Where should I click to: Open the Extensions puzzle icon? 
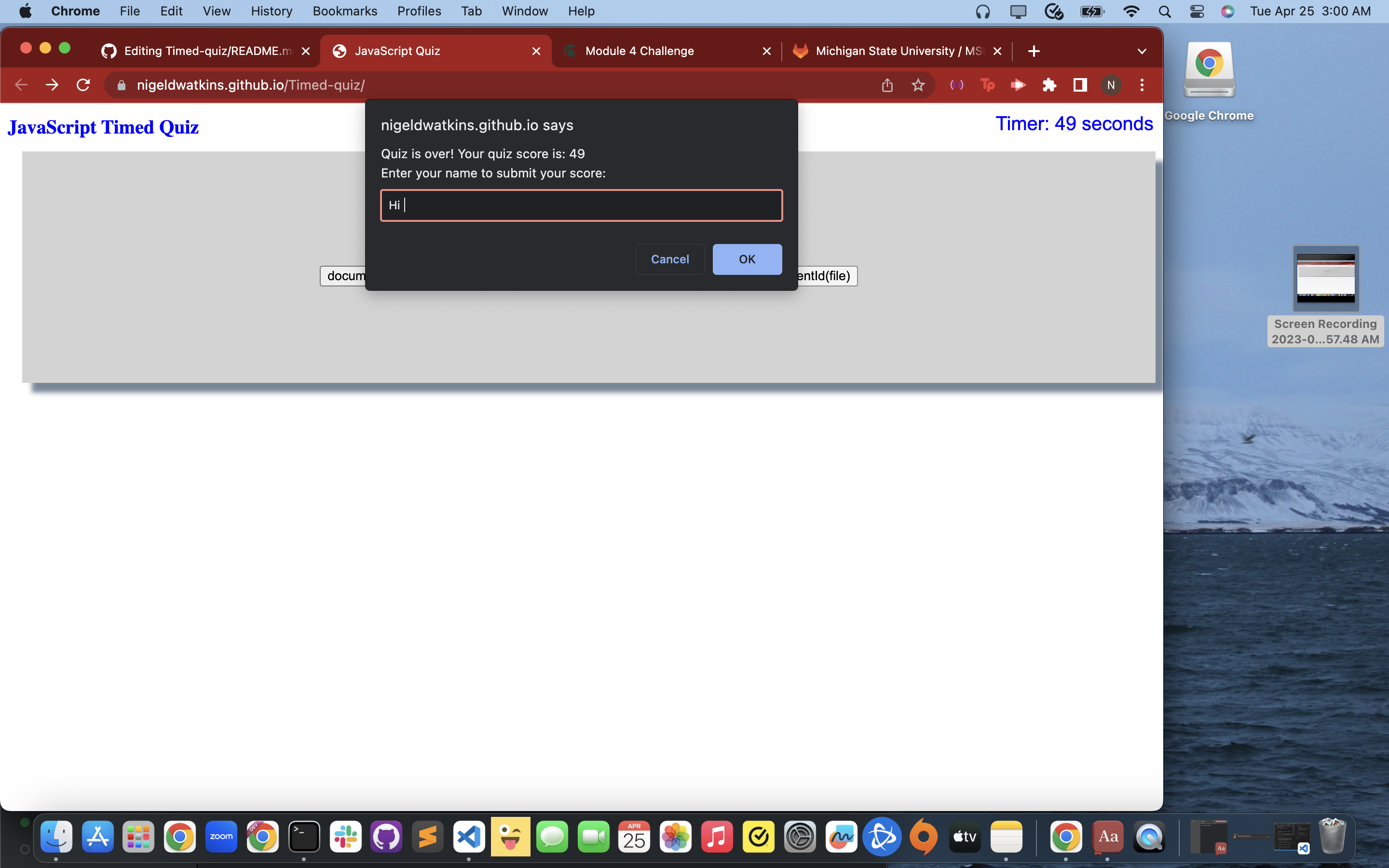tap(1049, 85)
